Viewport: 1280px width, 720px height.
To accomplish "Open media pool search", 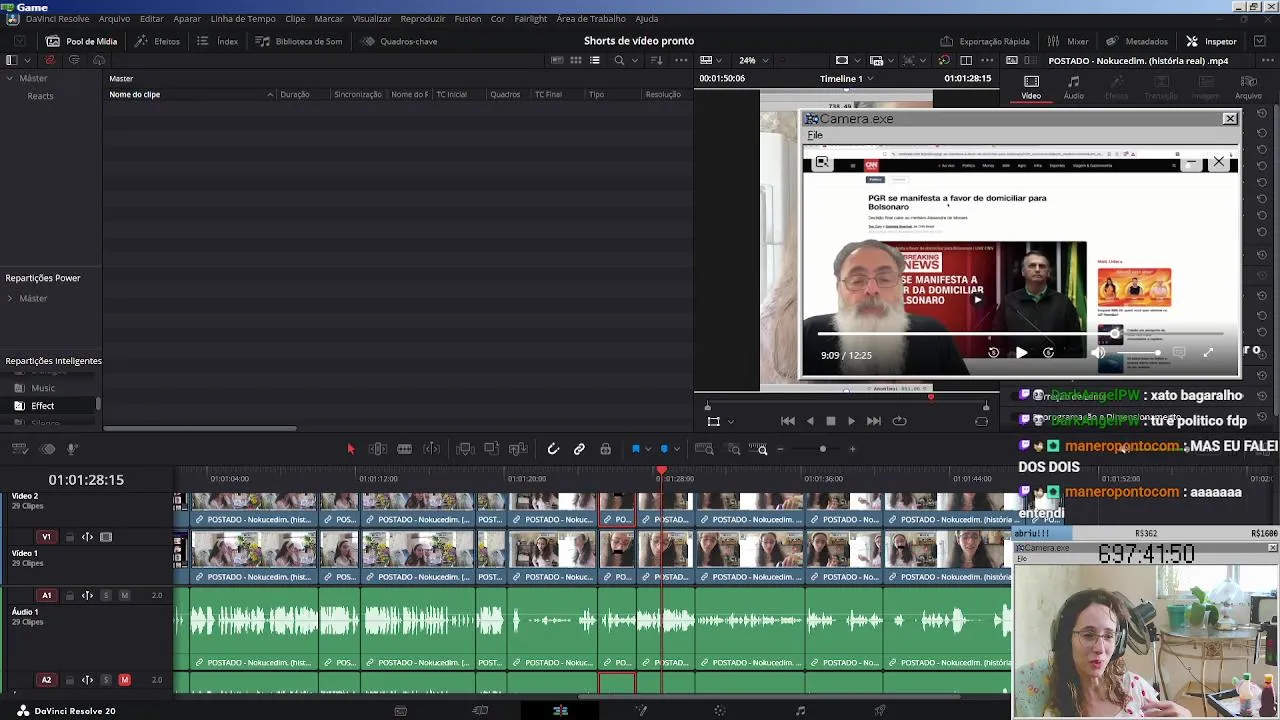I will coord(619,60).
